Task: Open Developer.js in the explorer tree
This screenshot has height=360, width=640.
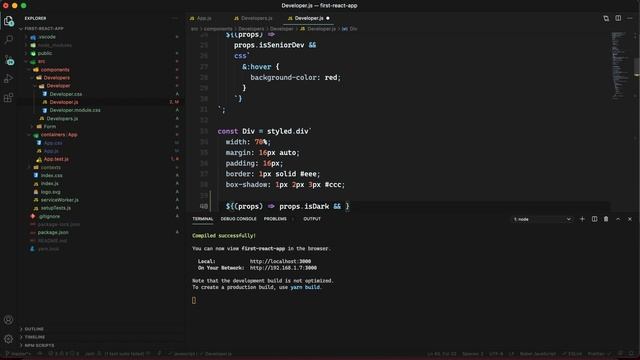Action: point(64,102)
